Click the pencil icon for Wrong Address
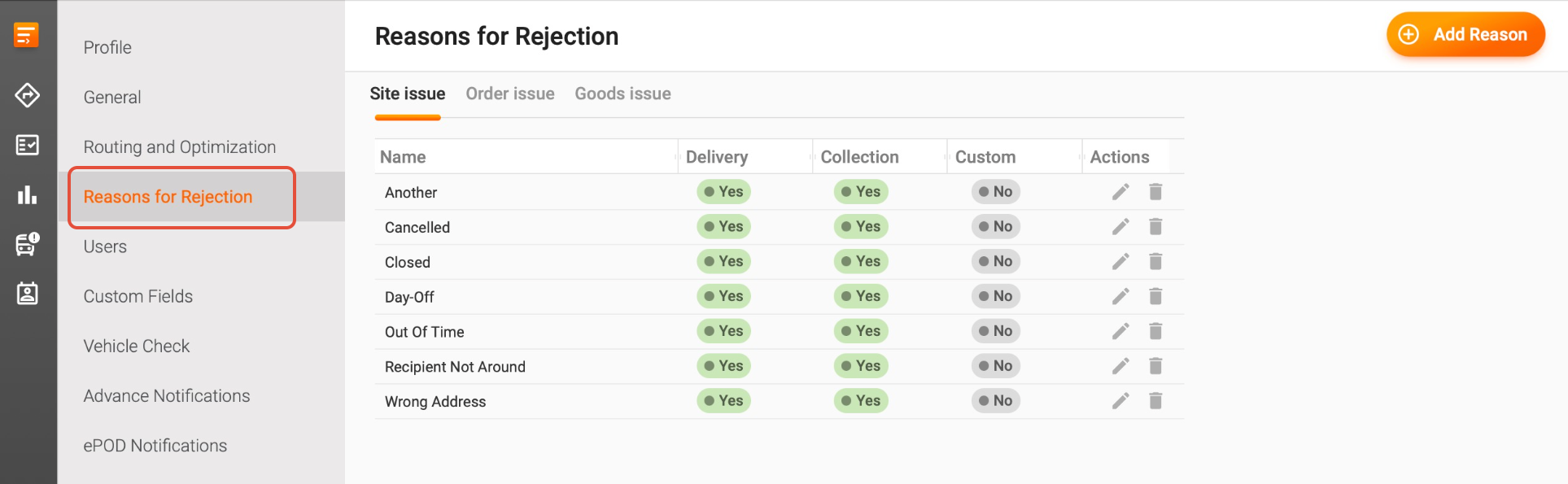The image size is (1568, 484). click(x=1120, y=400)
